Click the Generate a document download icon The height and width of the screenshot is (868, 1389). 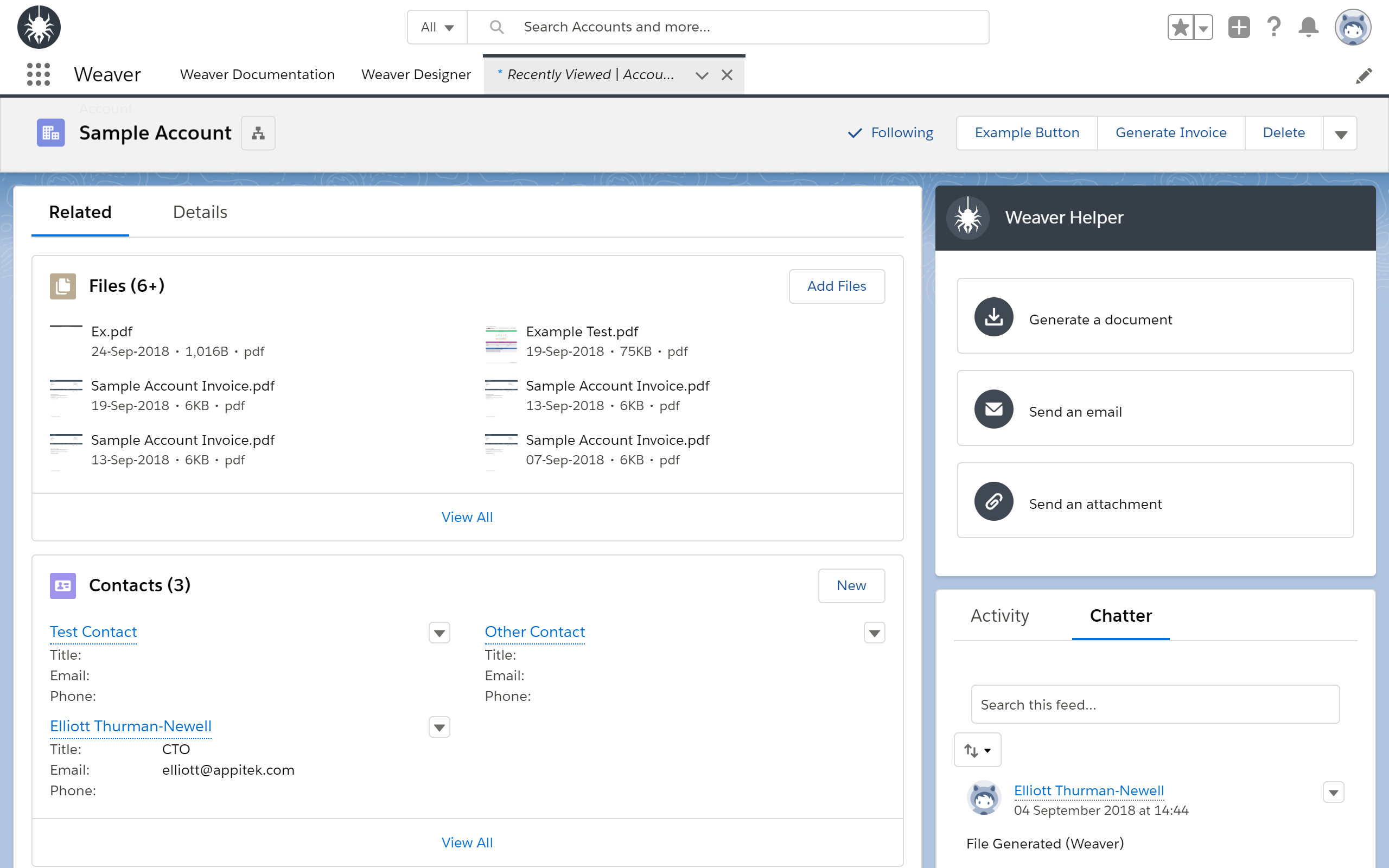(993, 317)
